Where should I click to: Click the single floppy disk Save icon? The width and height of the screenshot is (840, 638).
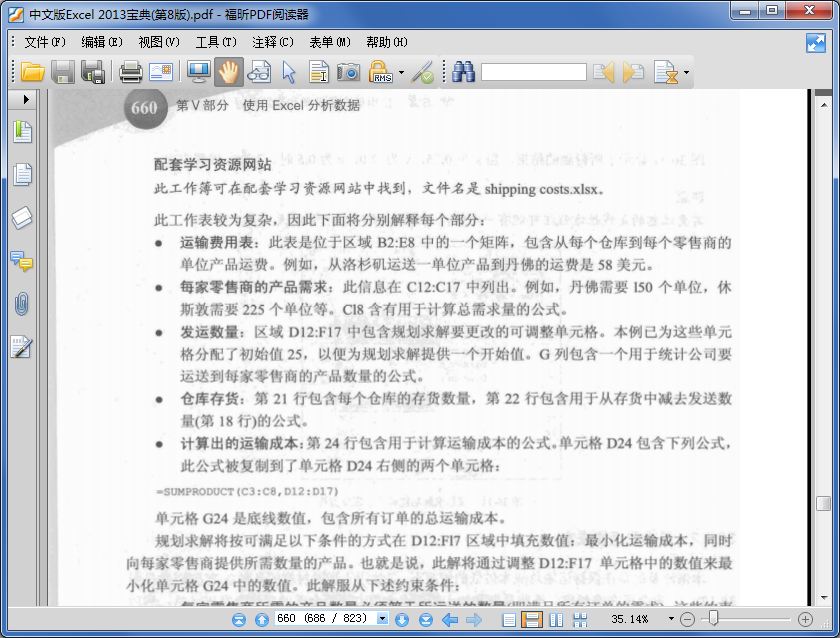coord(63,72)
